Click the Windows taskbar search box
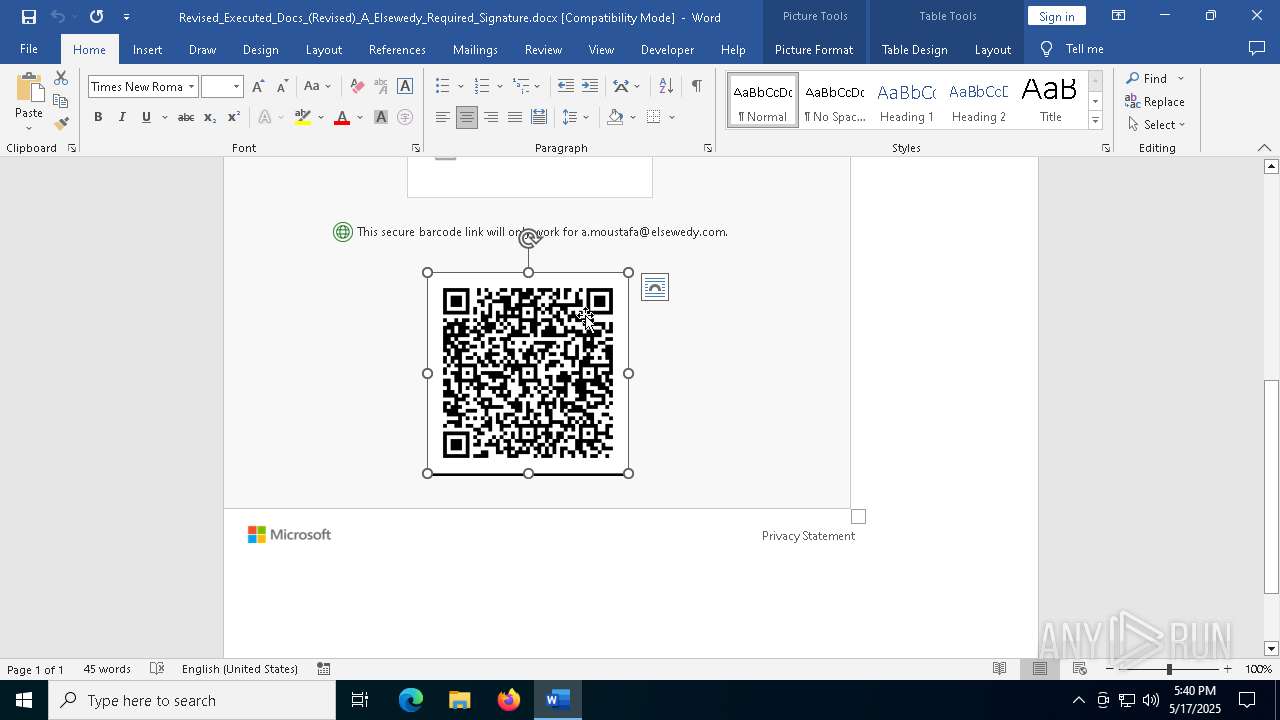The image size is (1280, 720). click(192, 700)
